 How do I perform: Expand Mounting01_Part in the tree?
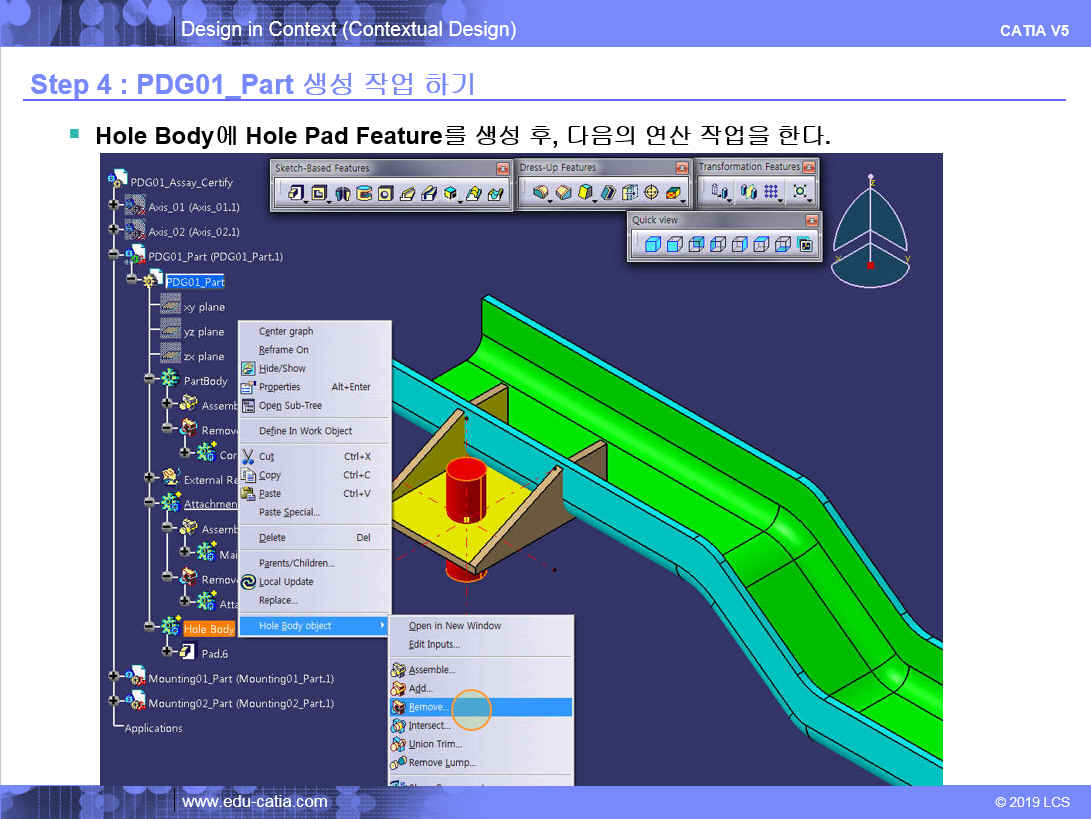[x=114, y=679]
